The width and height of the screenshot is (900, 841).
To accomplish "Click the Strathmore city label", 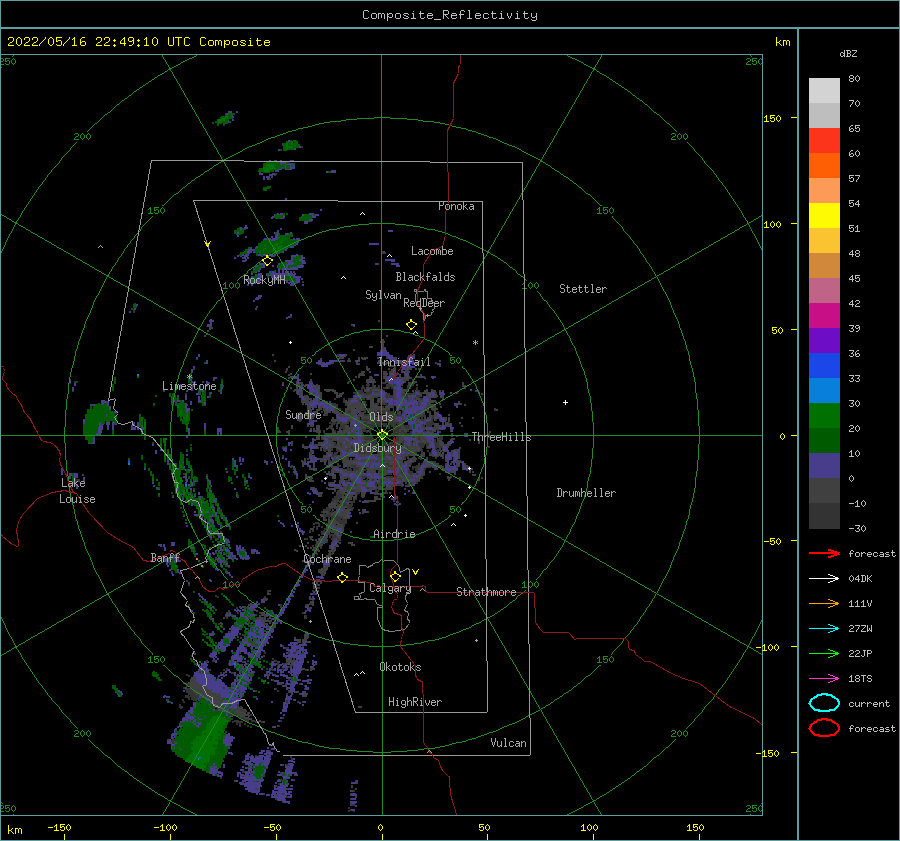I will pos(486,592).
